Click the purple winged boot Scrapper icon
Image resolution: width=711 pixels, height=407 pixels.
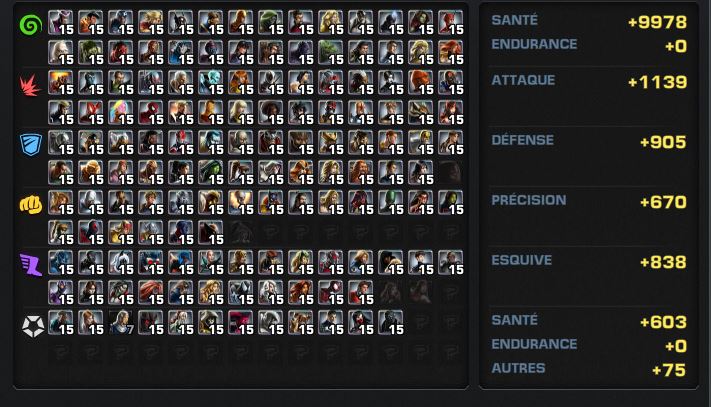pyautogui.click(x=31, y=265)
